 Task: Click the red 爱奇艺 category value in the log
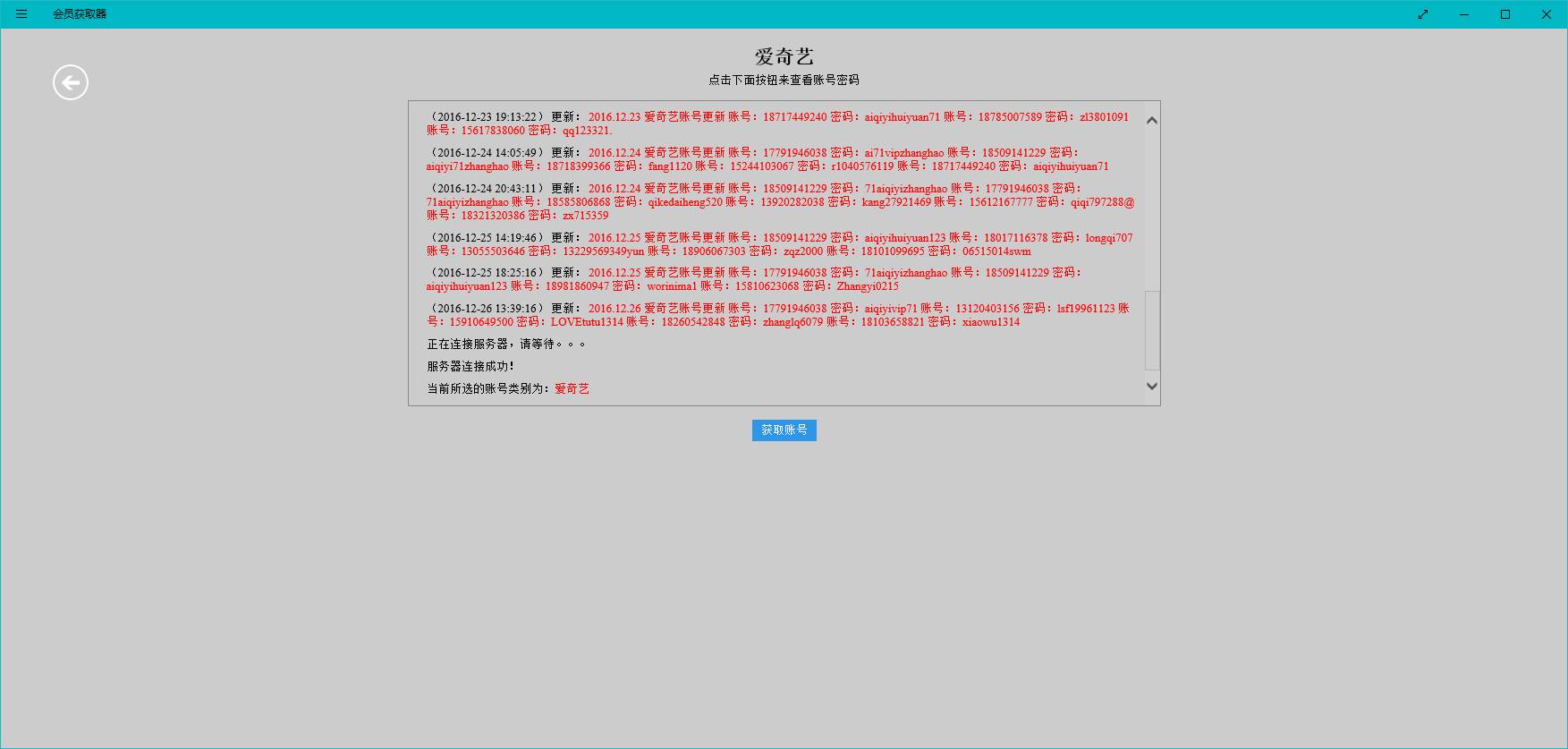(x=572, y=388)
